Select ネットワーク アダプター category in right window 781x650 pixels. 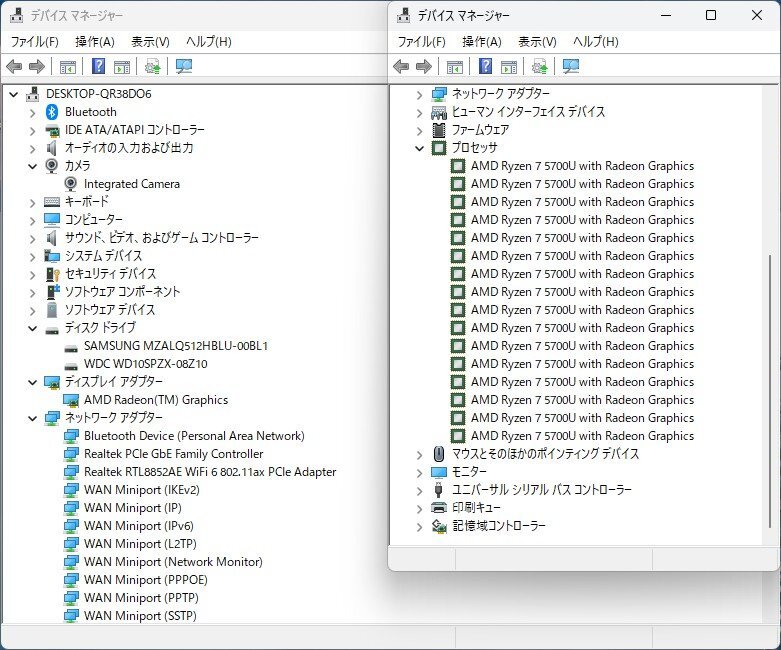tap(501, 94)
